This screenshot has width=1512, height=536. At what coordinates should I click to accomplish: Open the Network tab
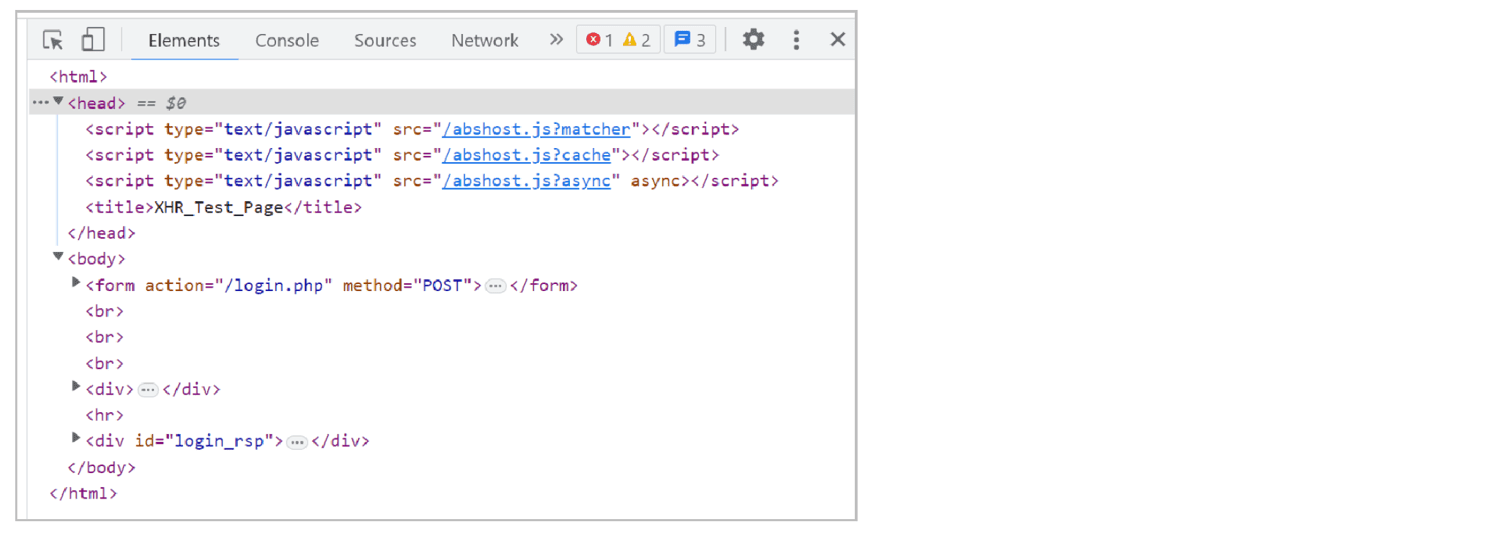(x=484, y=41)
